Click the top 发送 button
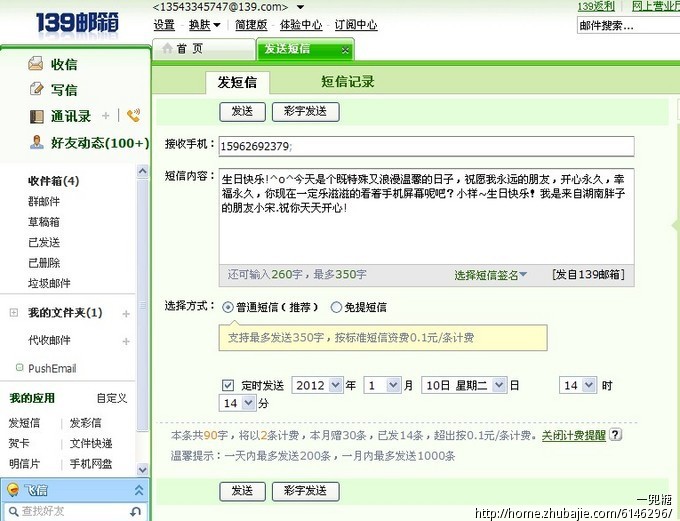 pos(242,112)
